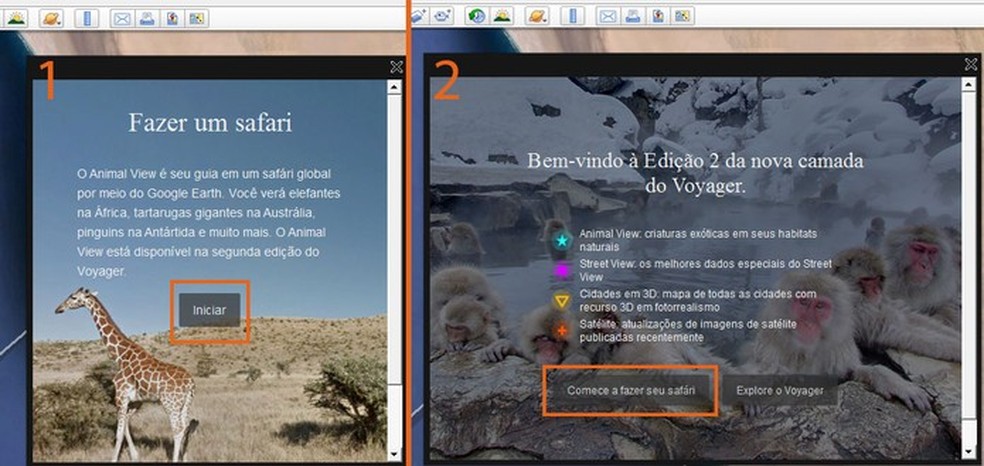984x466 pixels.
Task: Click the Comece a fazer seu safári button
Action: [631, 390]
